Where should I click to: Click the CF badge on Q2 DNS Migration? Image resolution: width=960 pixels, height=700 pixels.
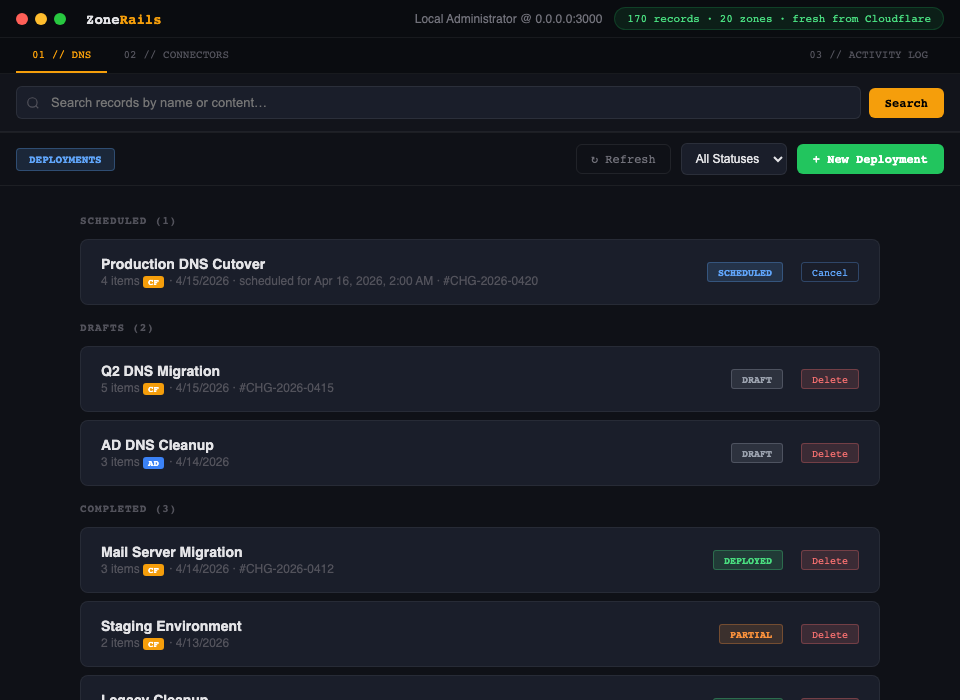coord(153,389)
